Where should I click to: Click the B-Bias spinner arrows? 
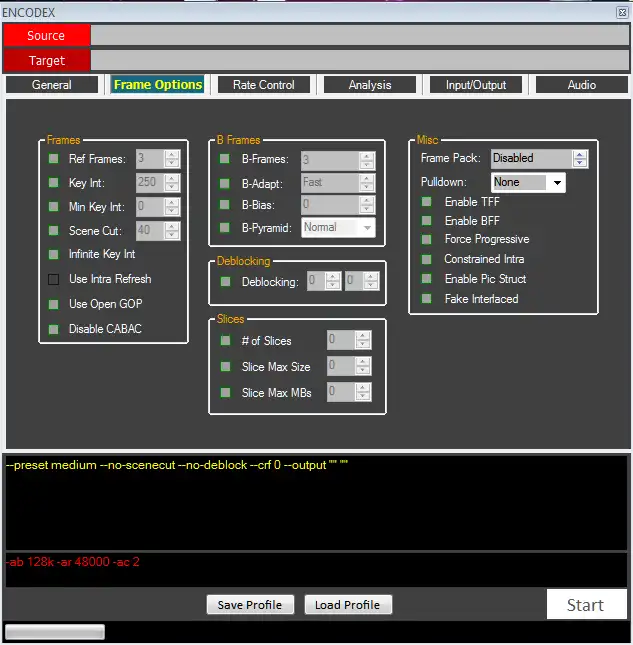pyautogui.click(x=366, y=204)
